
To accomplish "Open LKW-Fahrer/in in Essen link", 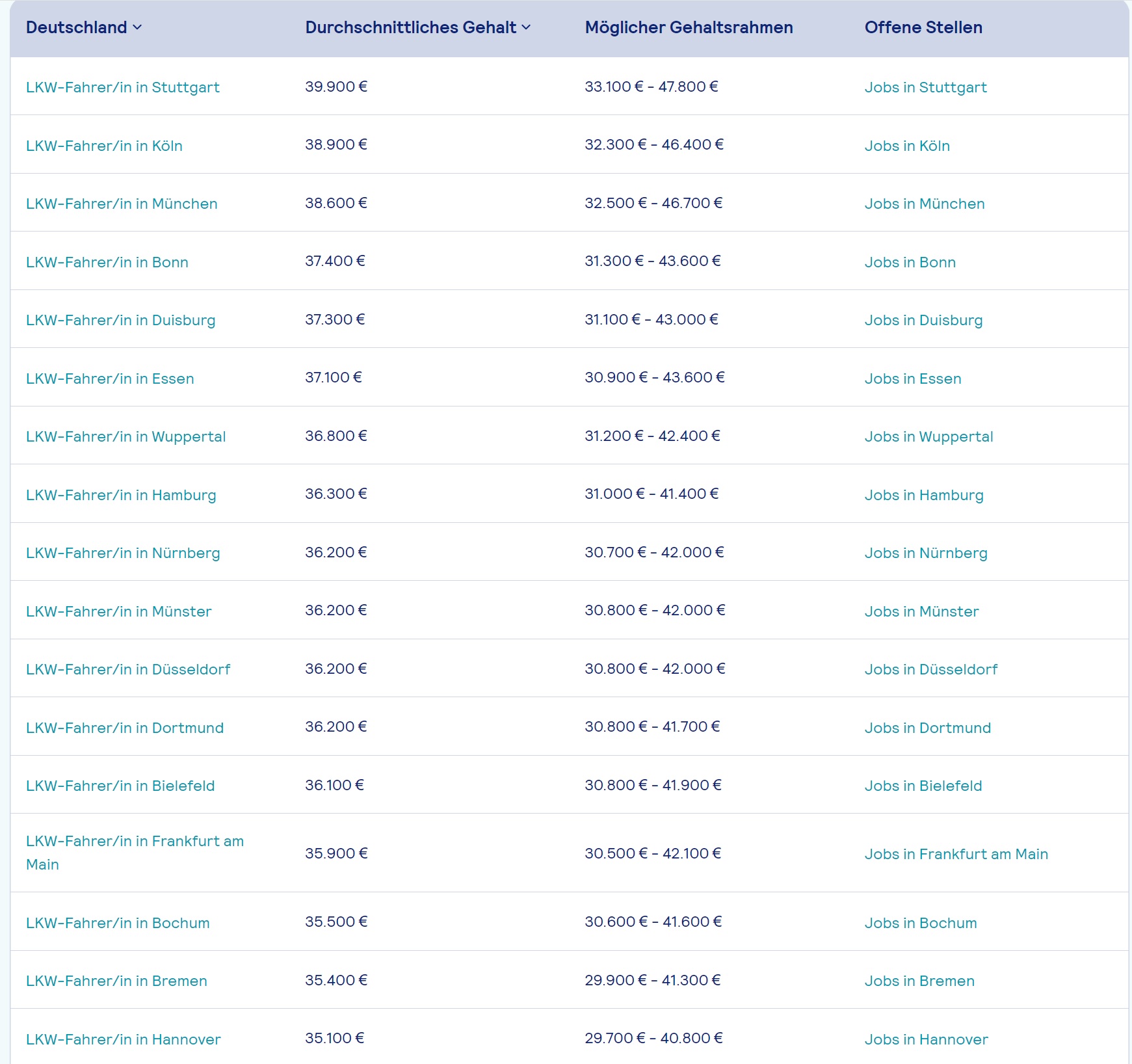I will (x=110, y=379).
